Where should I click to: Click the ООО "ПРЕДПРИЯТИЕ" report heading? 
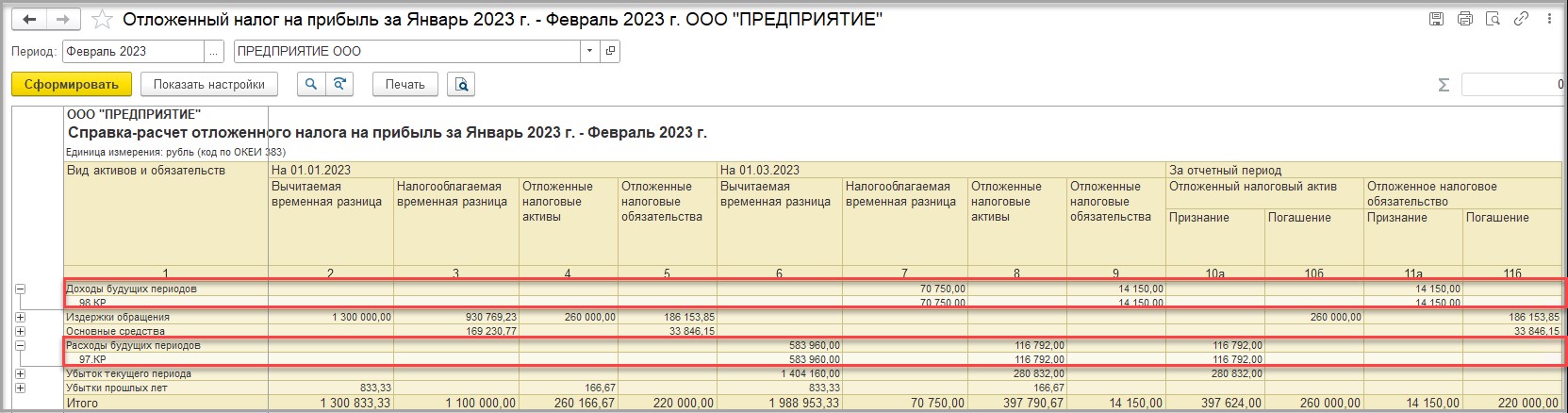pyautogui.click(x=134, y=115)
